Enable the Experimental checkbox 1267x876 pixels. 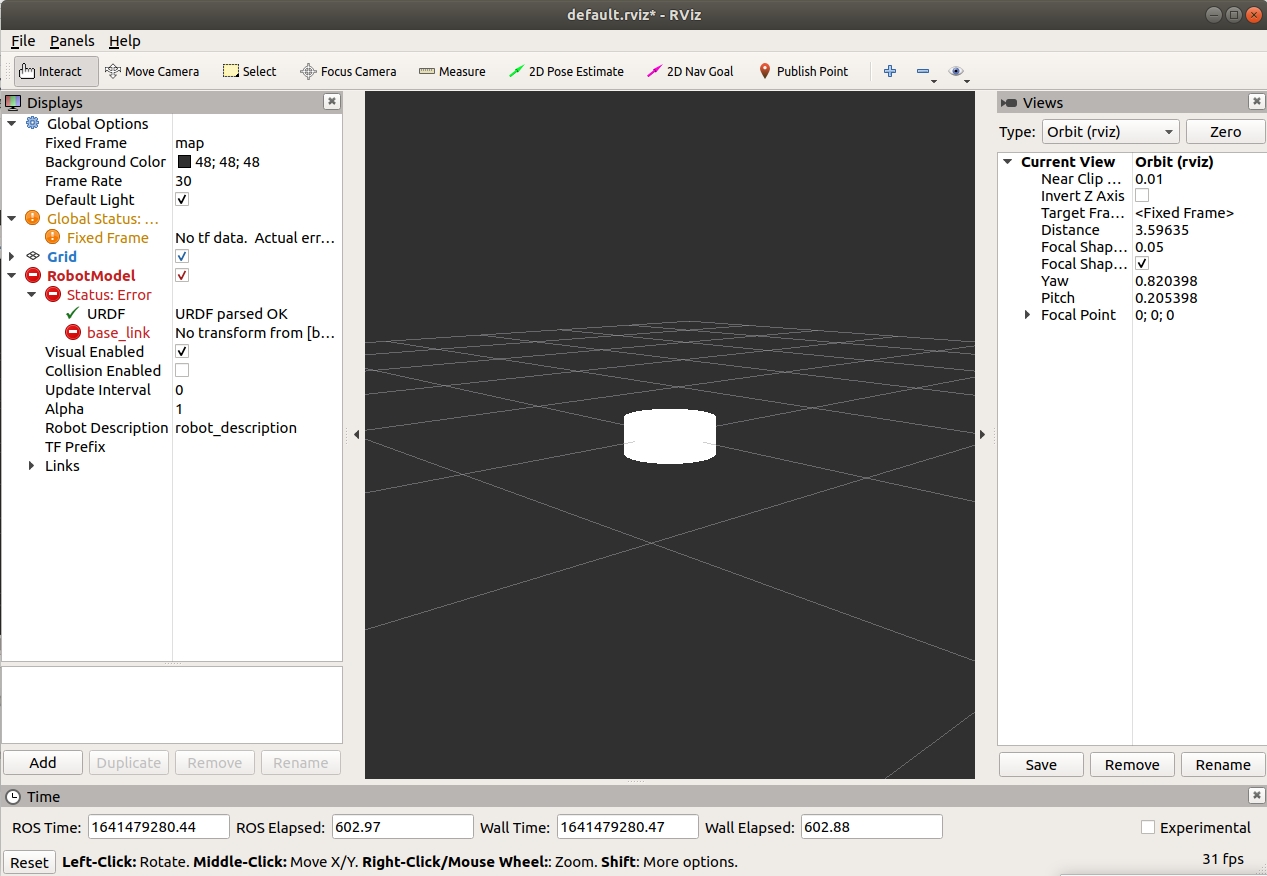click(1148, 827)
